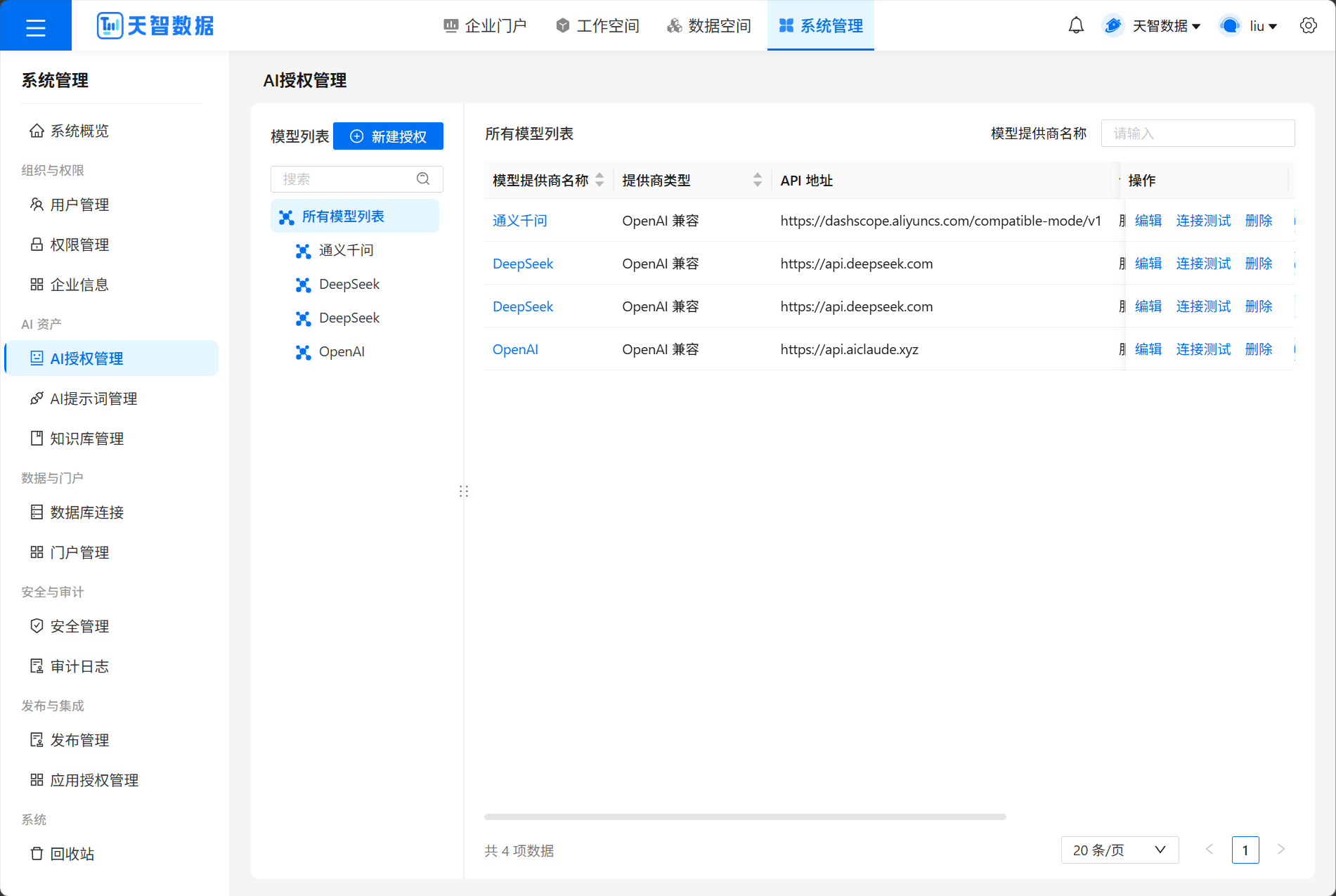
Task: Open the 20 条/页 page size dropdown
Action: point(1120,850)
